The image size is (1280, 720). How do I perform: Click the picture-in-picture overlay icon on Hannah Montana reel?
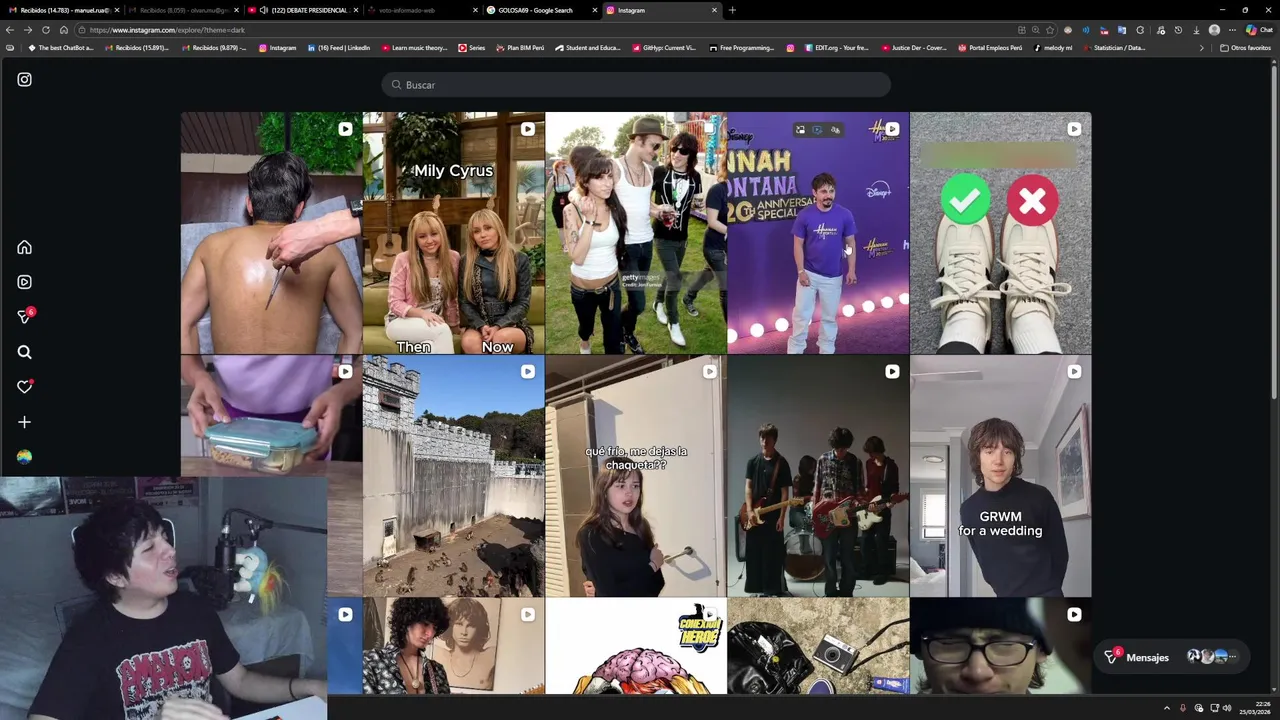point(799,130)
